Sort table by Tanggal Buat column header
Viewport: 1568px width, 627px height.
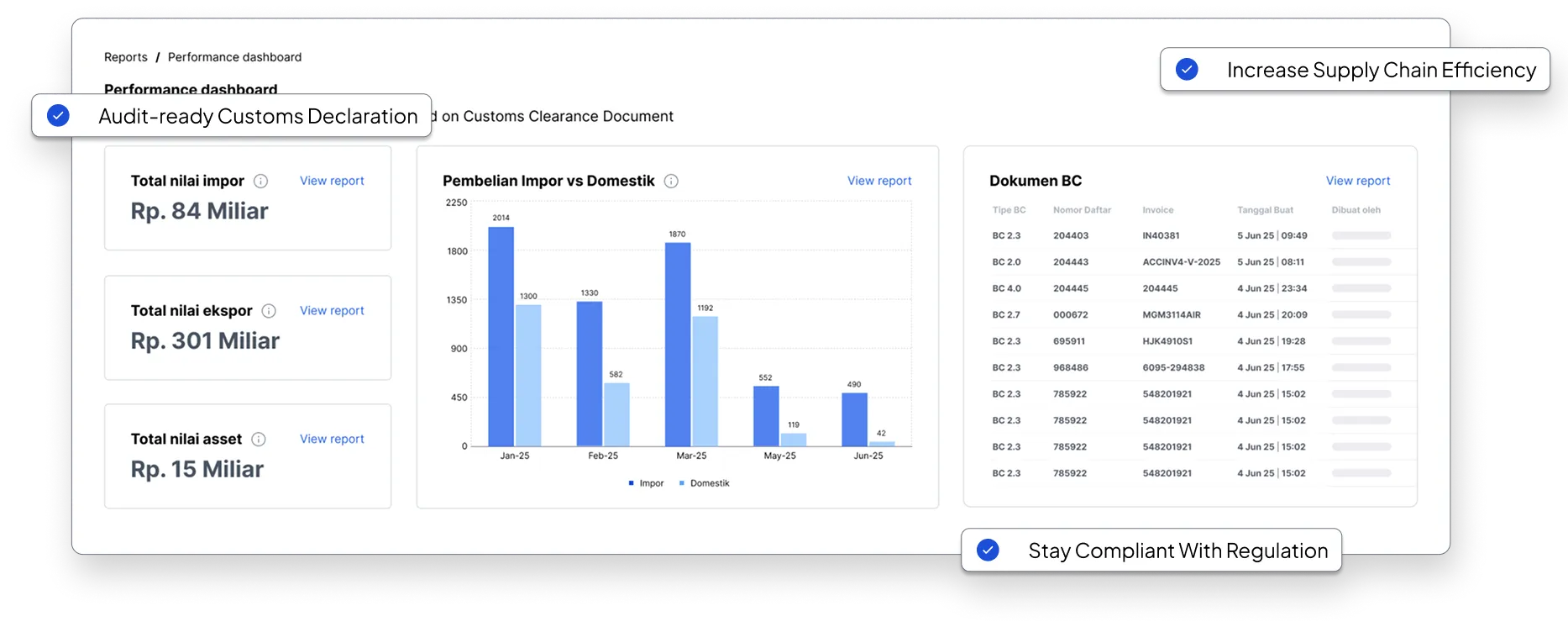(1265, 210)
